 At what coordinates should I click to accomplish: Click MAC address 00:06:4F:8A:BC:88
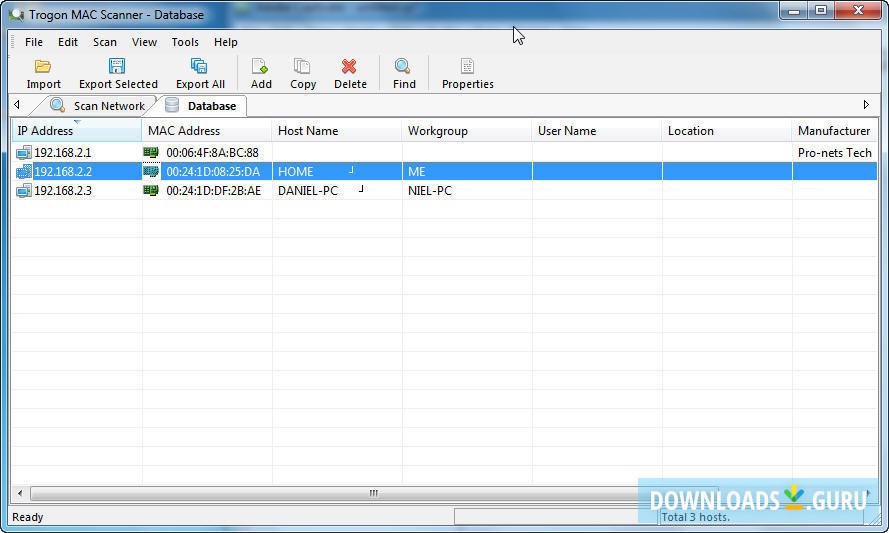[212, 153]
